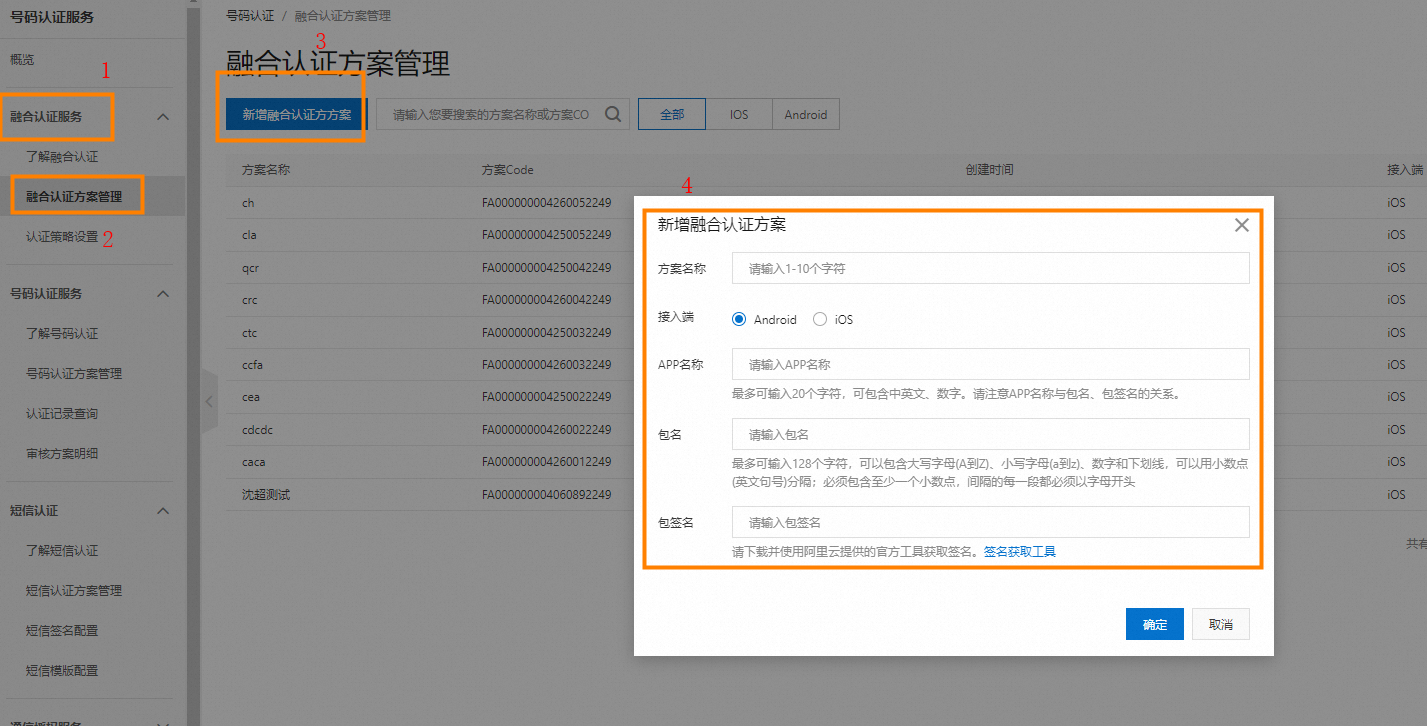Focus the 包签名 input field
1427x726 pixels.
[991, 522]
